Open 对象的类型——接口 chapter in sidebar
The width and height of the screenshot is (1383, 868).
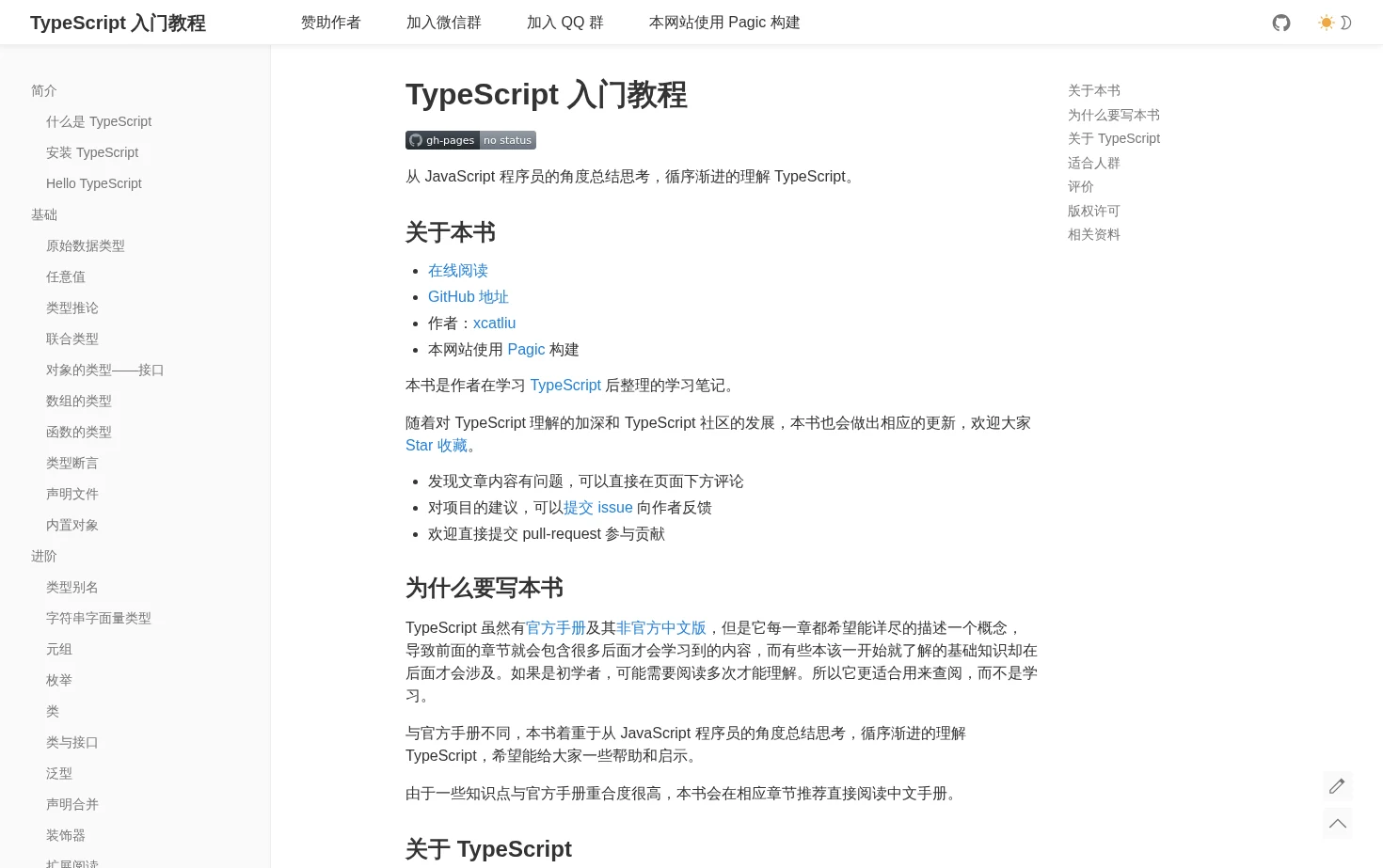[105, 370]
